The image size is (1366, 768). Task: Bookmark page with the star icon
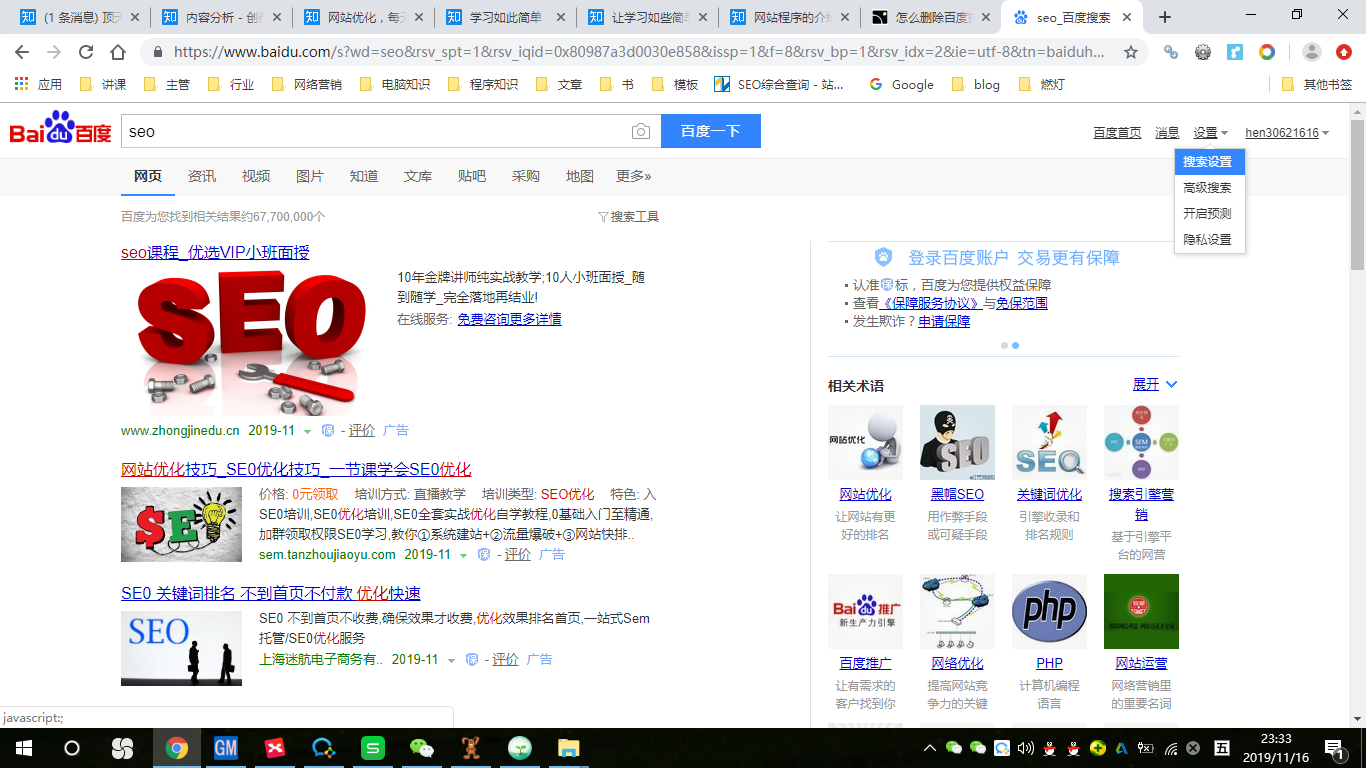(x=1131, y=52)
